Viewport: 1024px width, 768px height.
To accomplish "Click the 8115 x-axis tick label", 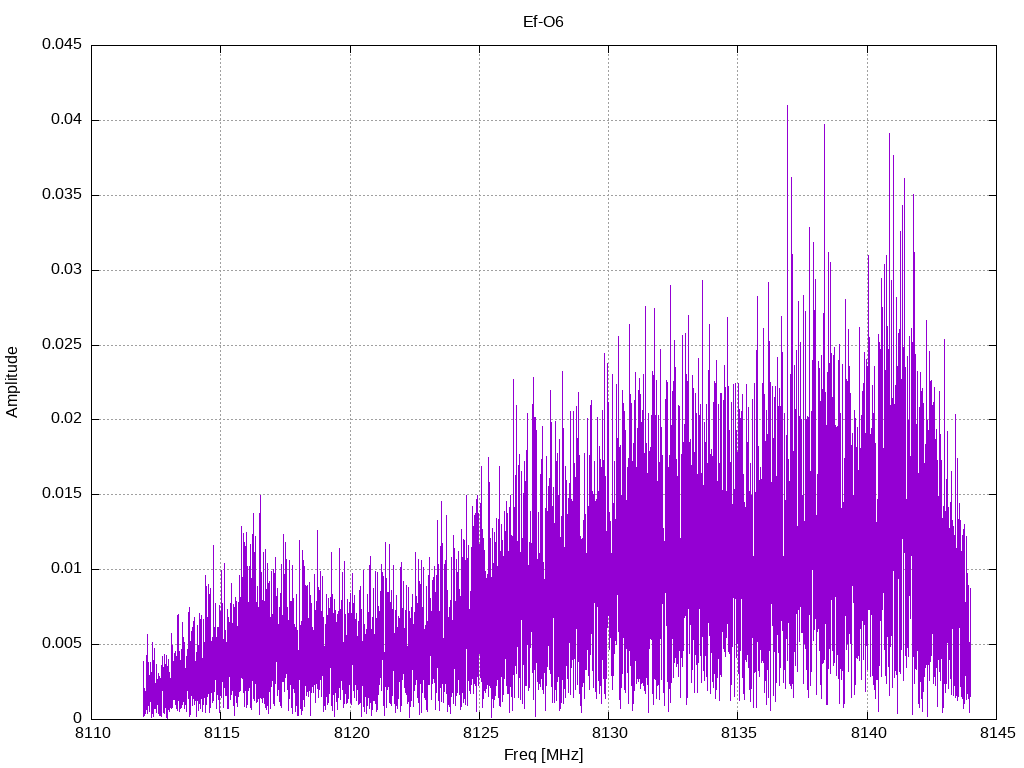I will click(x=222, y=733).
